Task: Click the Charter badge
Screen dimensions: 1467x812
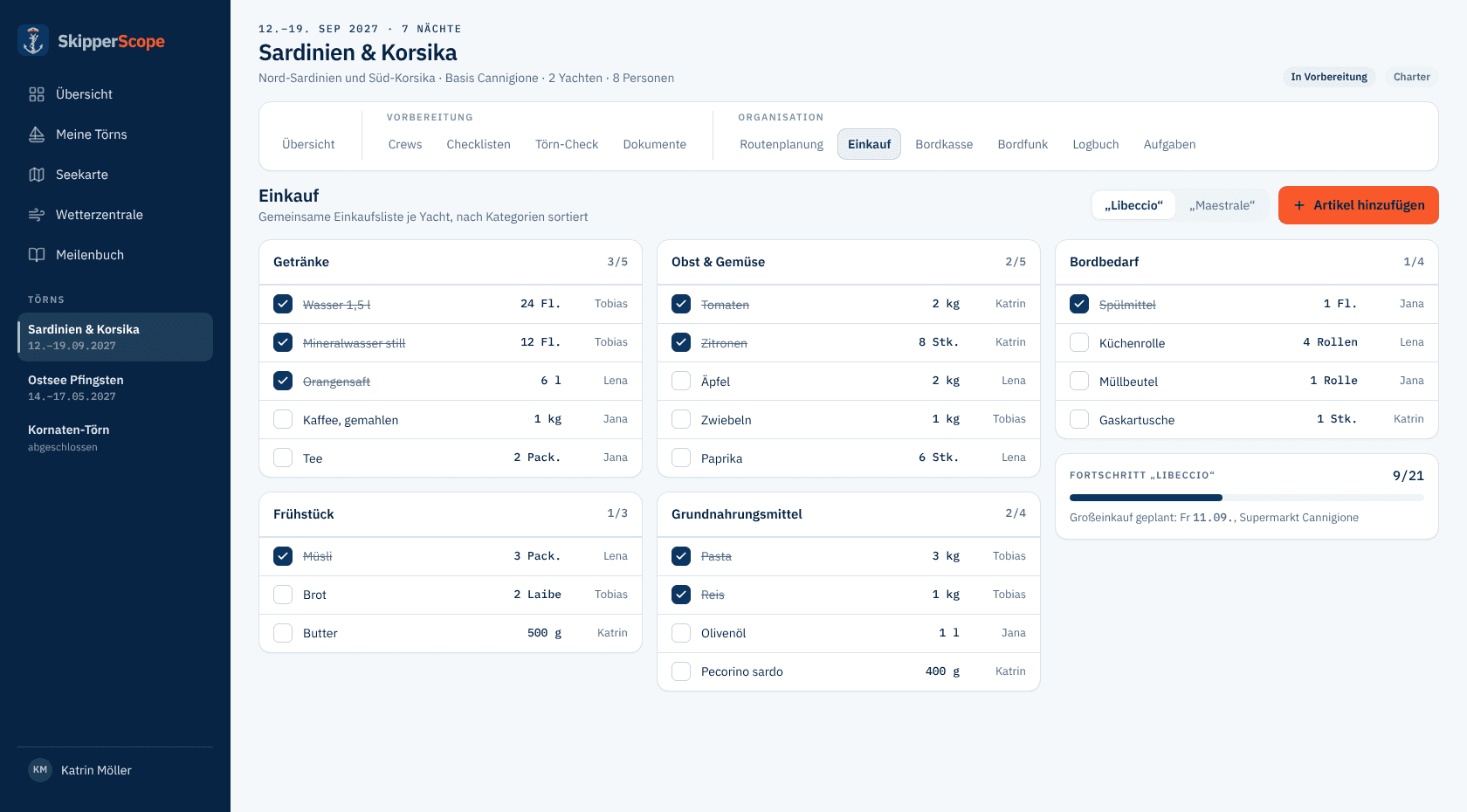Action: (1411, 77)
